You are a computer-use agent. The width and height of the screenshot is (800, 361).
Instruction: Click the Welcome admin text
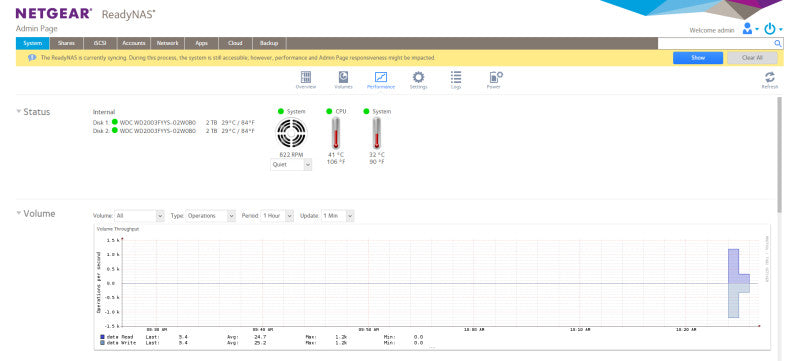coord(712,30)
